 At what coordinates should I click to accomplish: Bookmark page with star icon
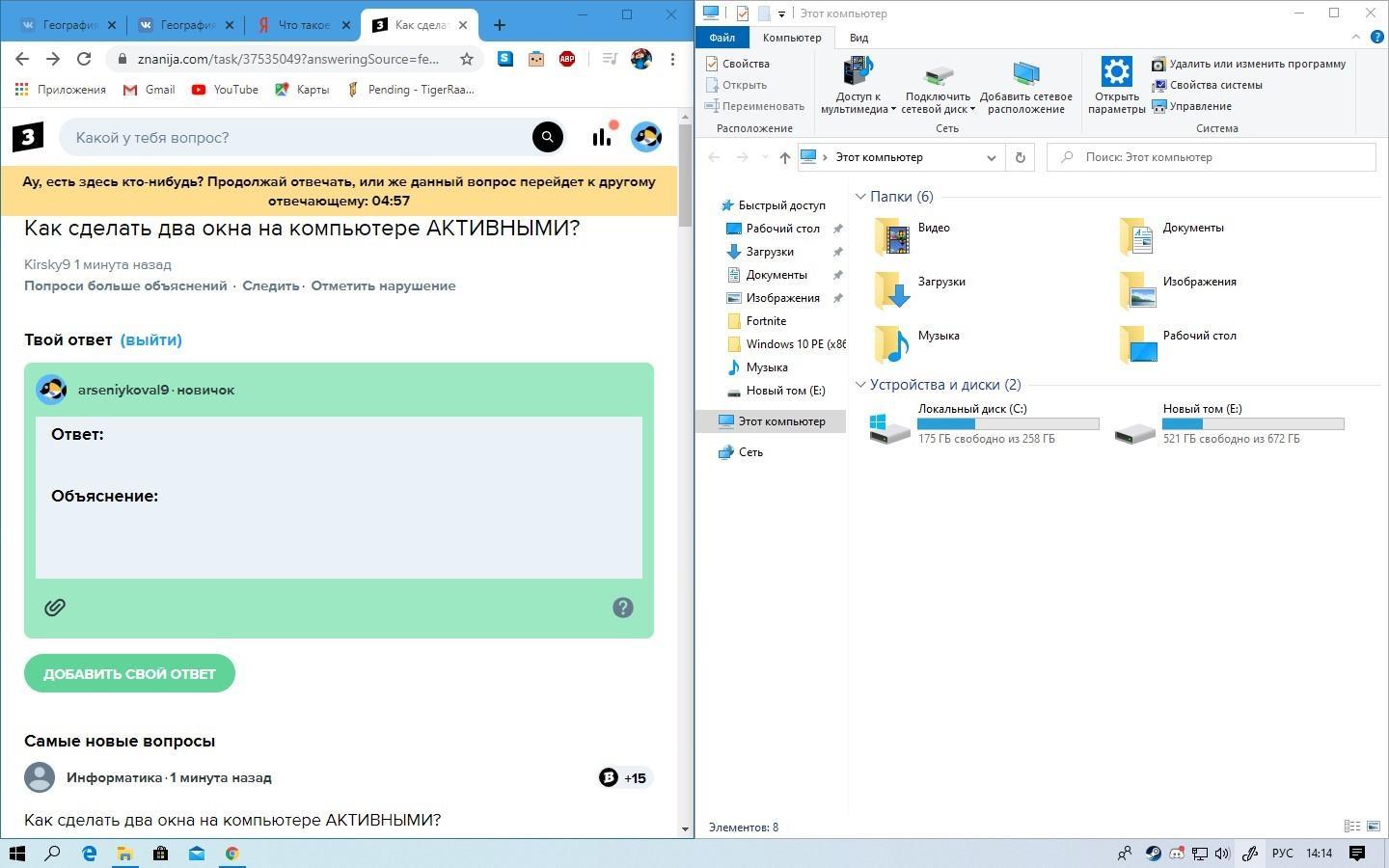467,59
